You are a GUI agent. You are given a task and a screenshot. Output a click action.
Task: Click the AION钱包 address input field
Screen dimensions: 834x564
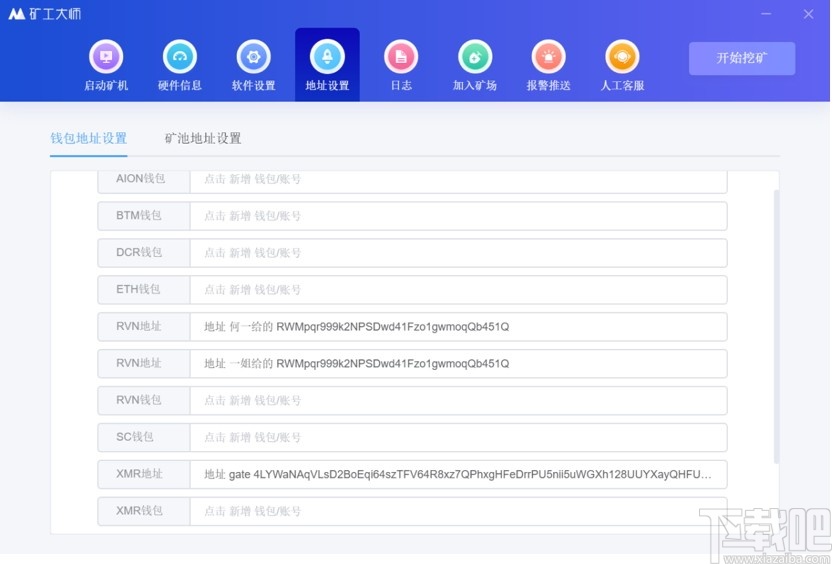tap(458, 180)
